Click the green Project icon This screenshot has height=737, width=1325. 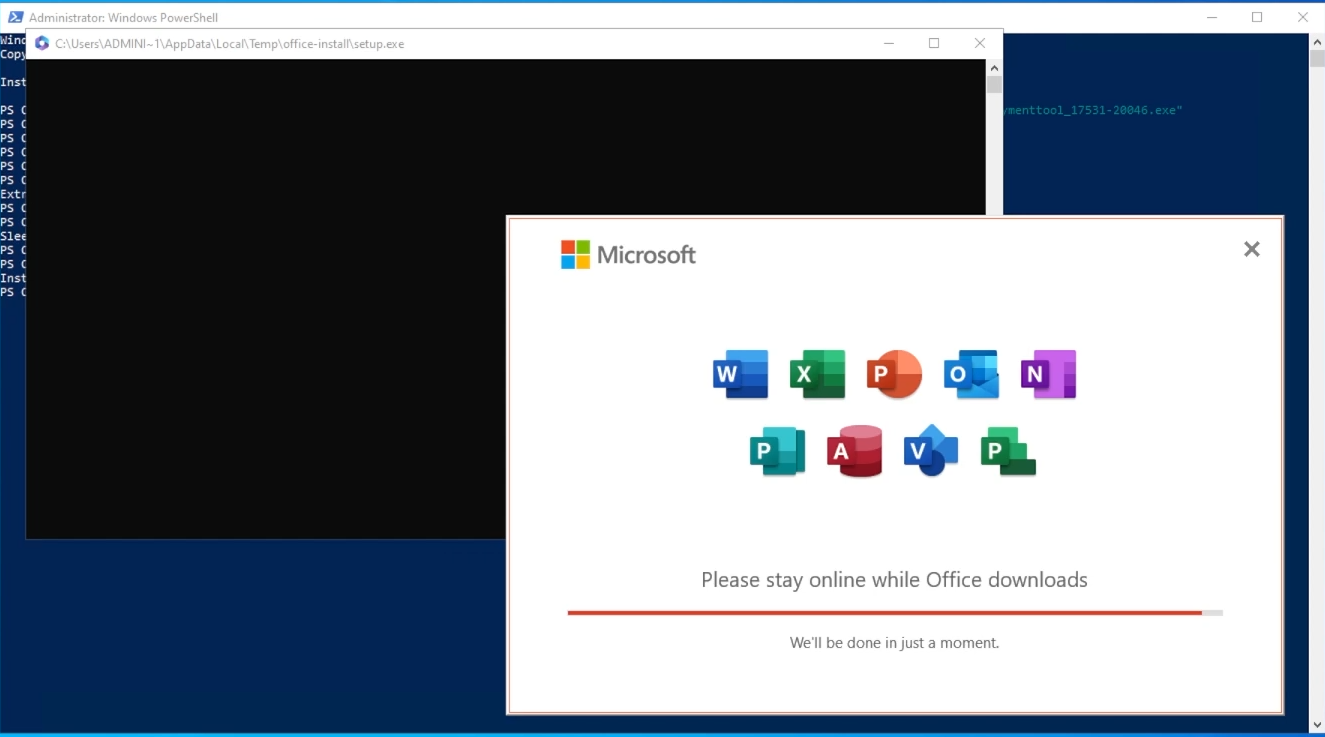pos(1007,451)
